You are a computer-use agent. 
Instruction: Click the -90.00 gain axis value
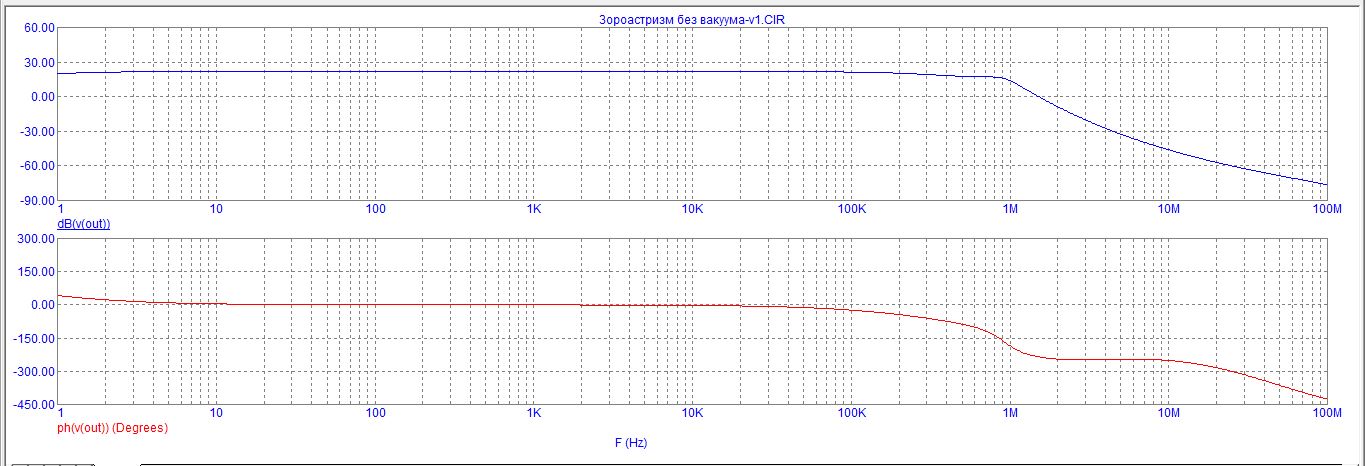pos(35,200)
